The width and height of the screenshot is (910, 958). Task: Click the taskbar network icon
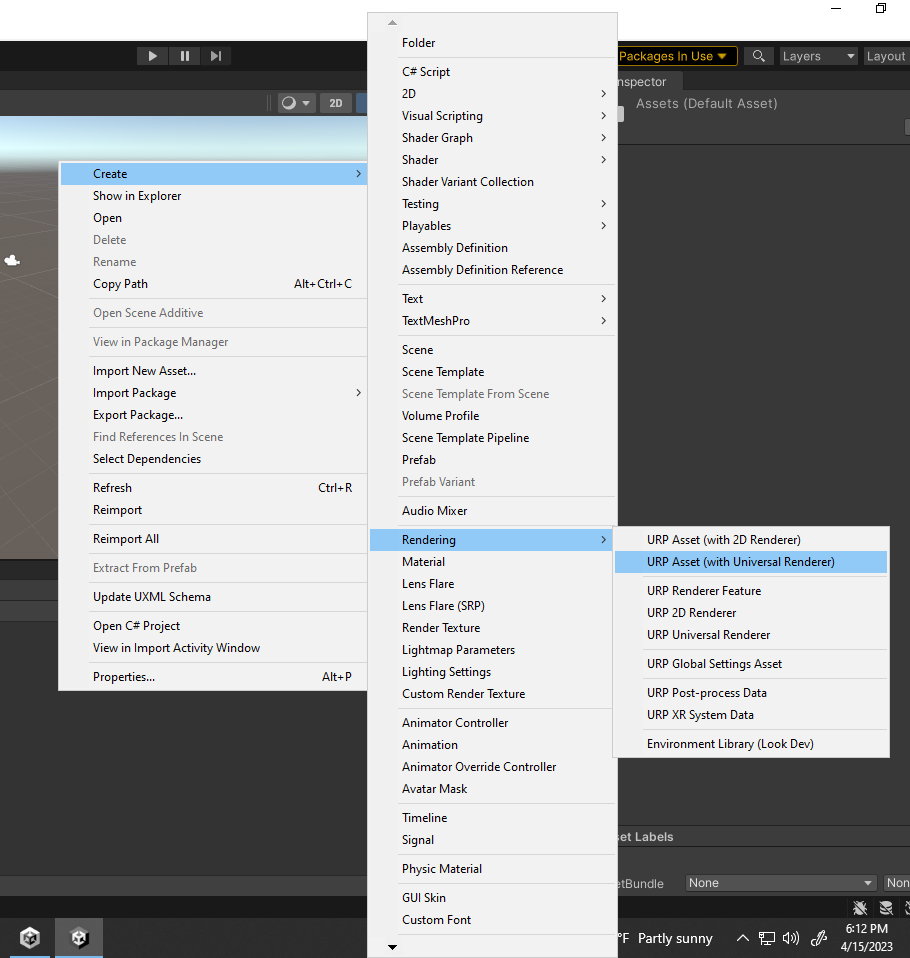(x=767, y=938)
